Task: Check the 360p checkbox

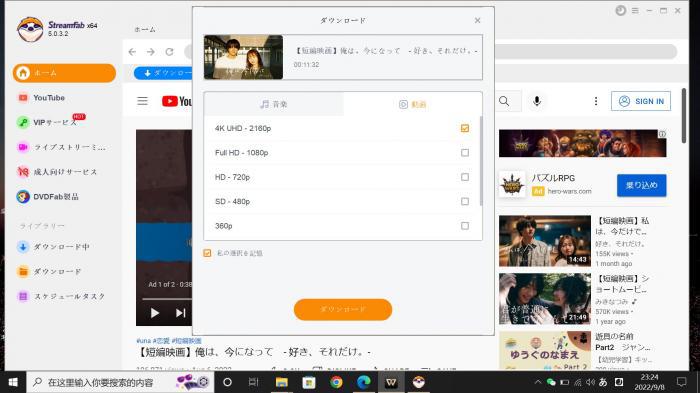Action: click(x=465, y=226)
